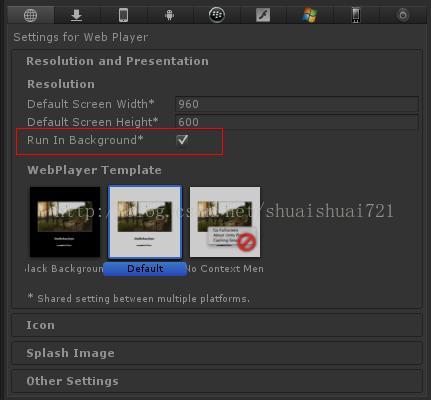Open the rightmost console platform tab
This screenshot has height=400, width=431.
[403, 15]
